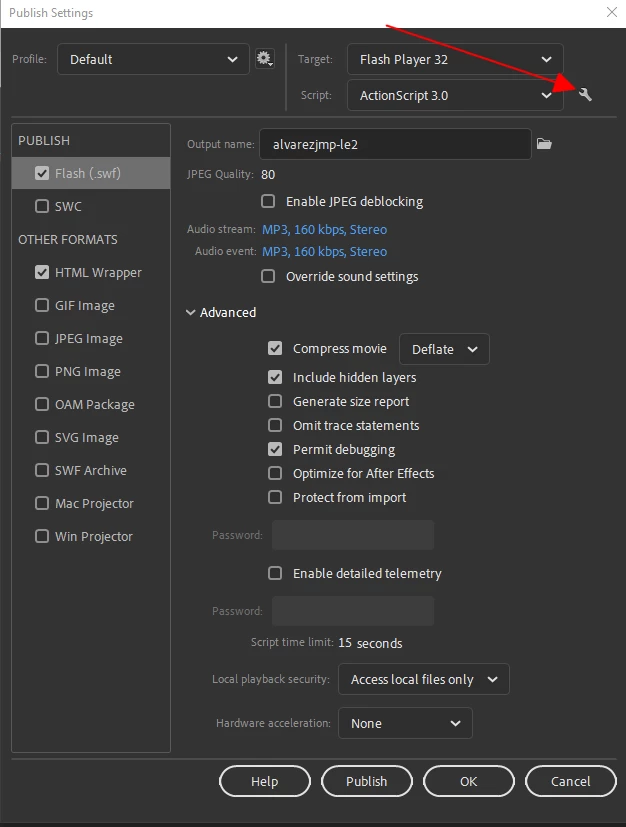The image size is (626, 827).
Task: Expand Script ActionScript 3.0 dropdown
Action: pyautogui.click(x=455, y=95)
